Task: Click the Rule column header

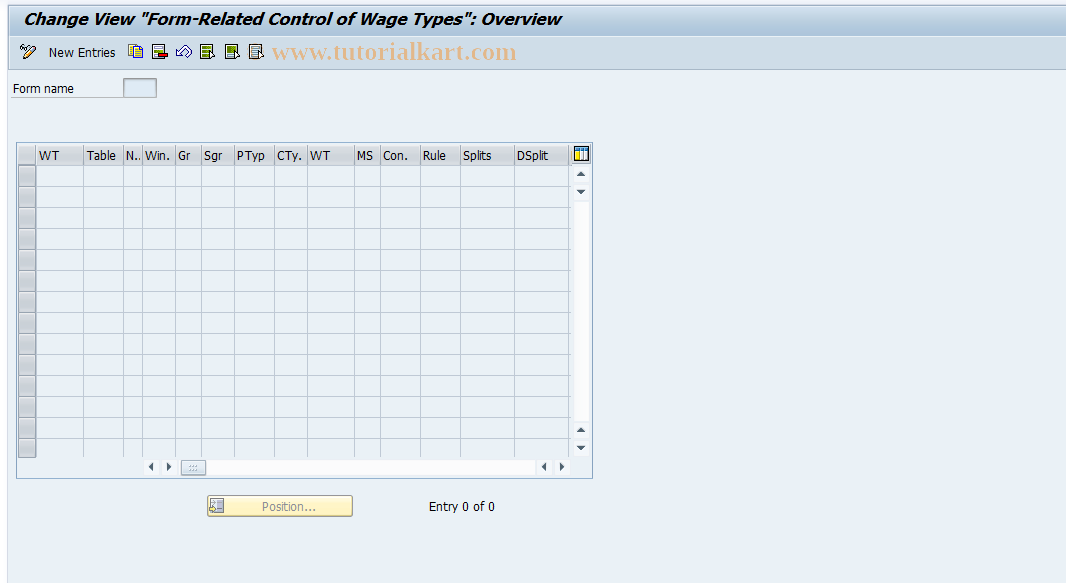Action: tap(441, 156)
